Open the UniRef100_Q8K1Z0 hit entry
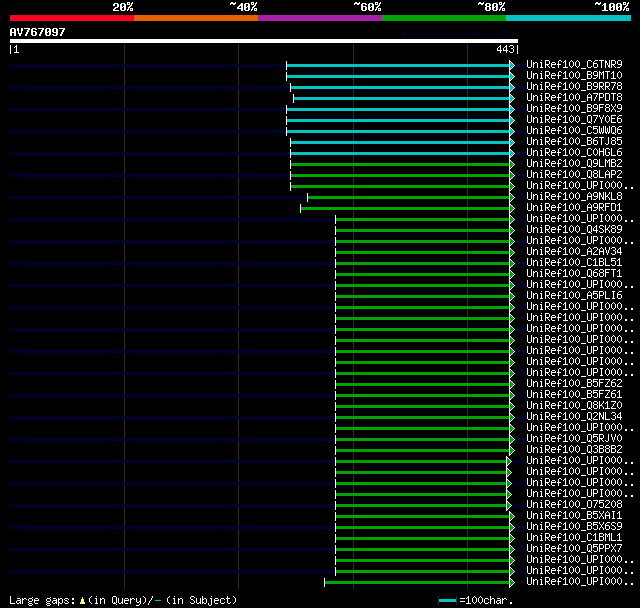This screenshot has width=640, height=608. (574, 406)
